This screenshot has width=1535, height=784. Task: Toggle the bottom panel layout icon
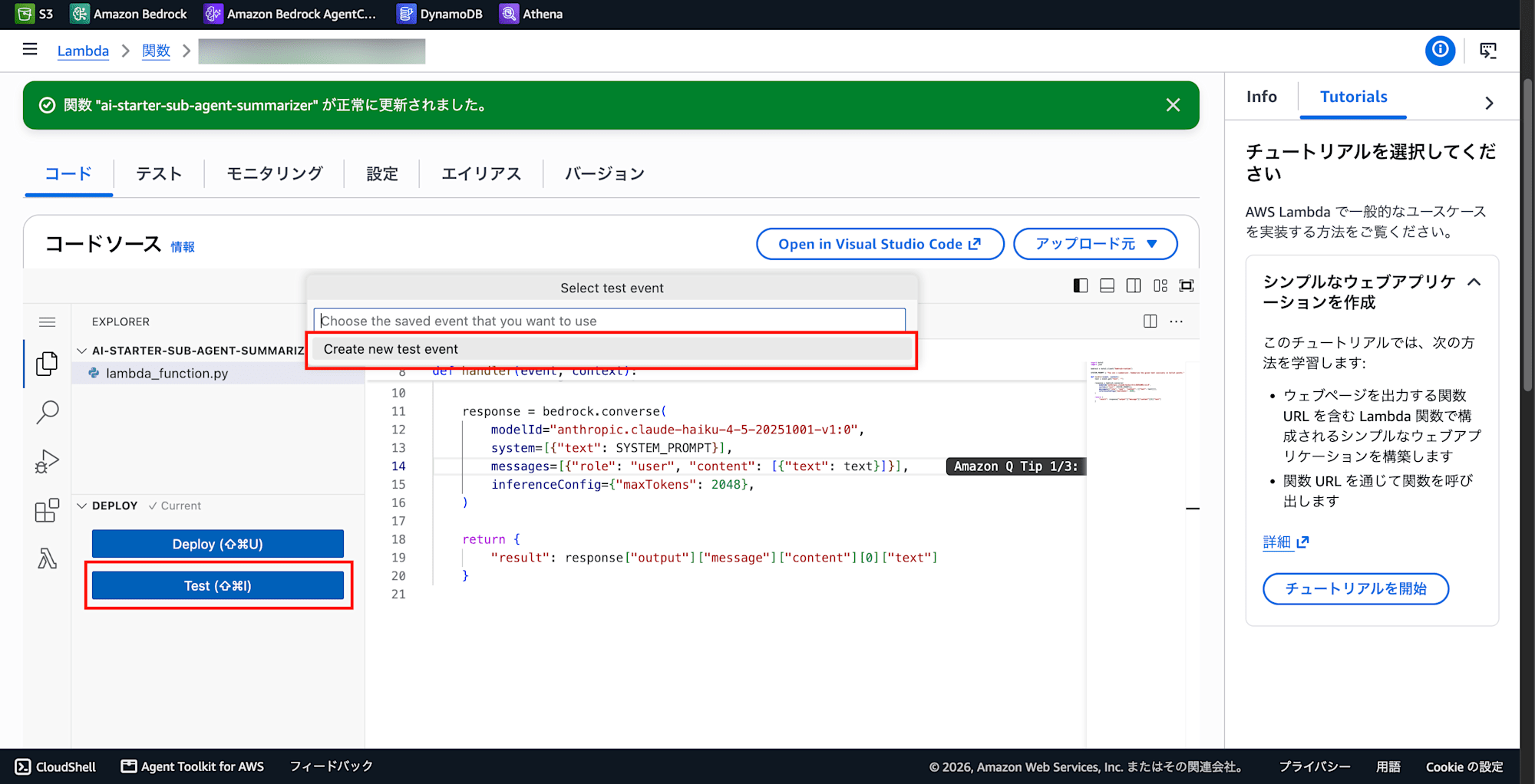[1107, 285]
